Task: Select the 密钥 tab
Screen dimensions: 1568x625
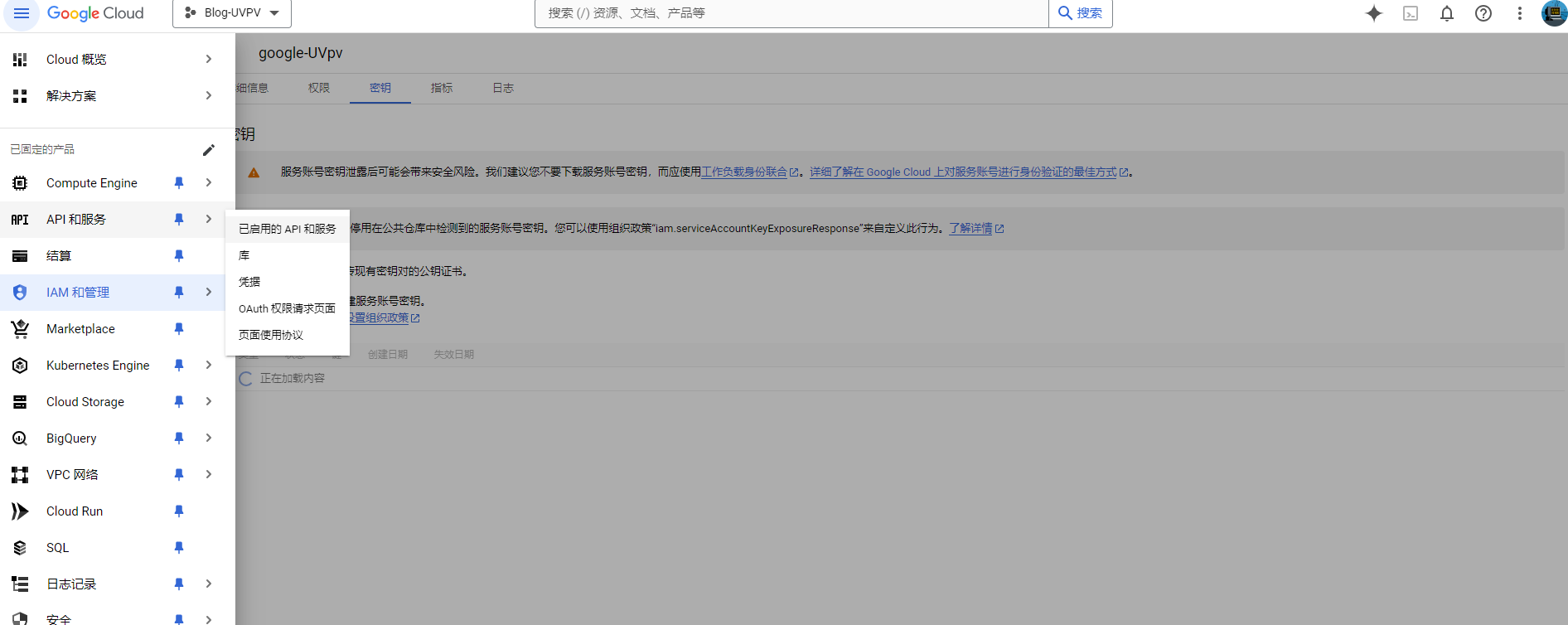Action: (380, 88)
